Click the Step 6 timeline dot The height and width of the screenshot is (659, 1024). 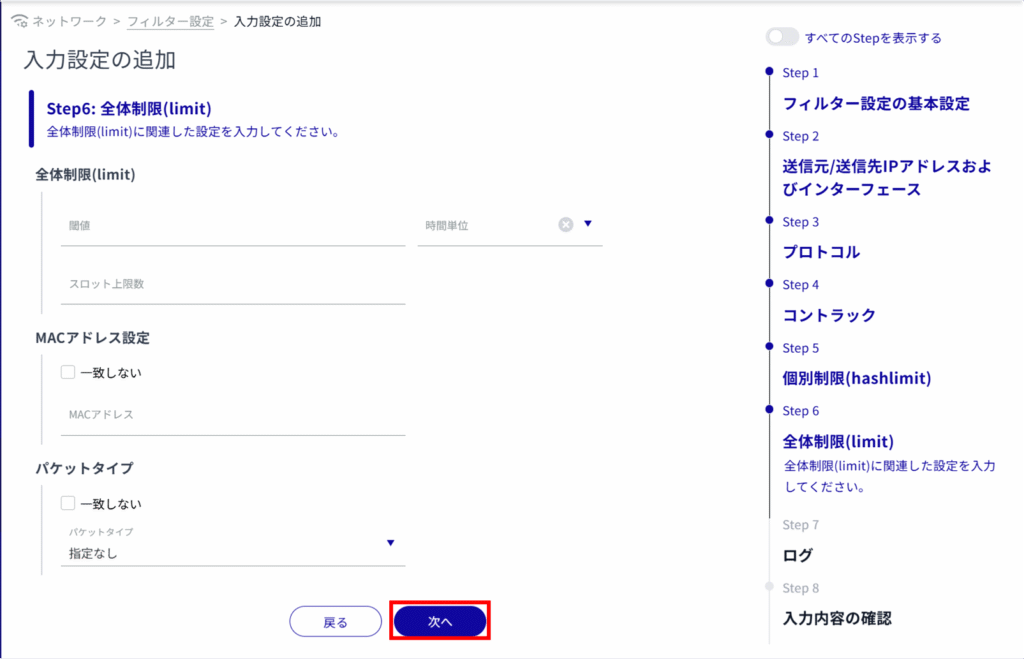(768, 409)
